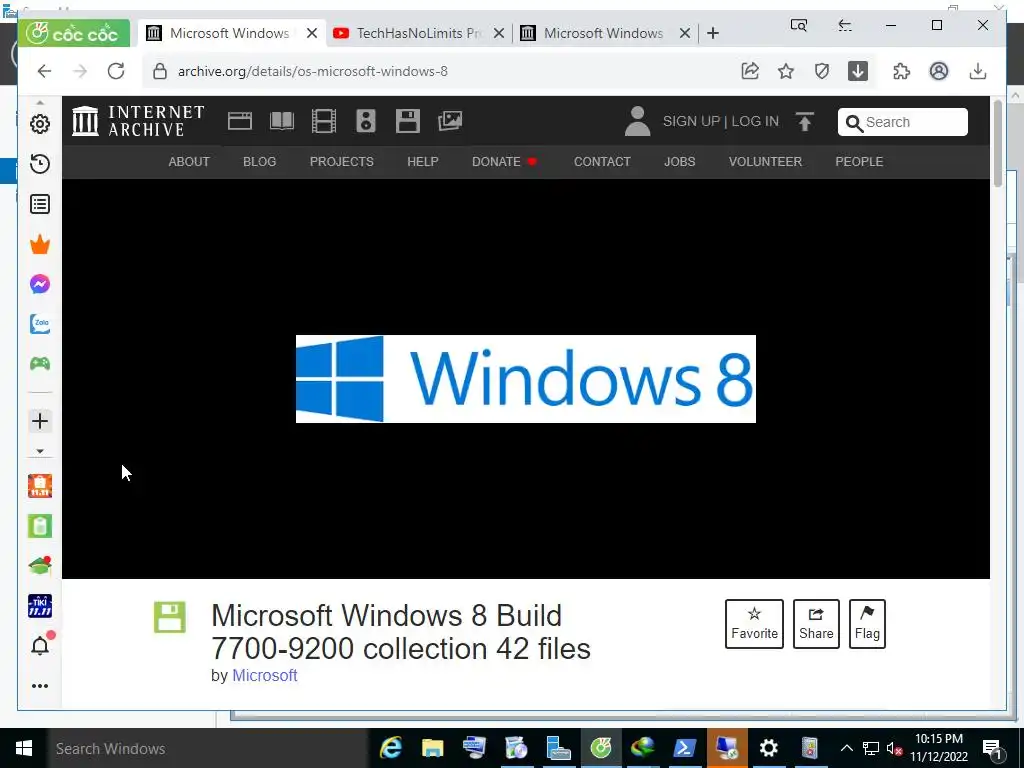Open a new browser tab
The width and height of the screenshot is (1024, 768).
[x=713, y=33]
